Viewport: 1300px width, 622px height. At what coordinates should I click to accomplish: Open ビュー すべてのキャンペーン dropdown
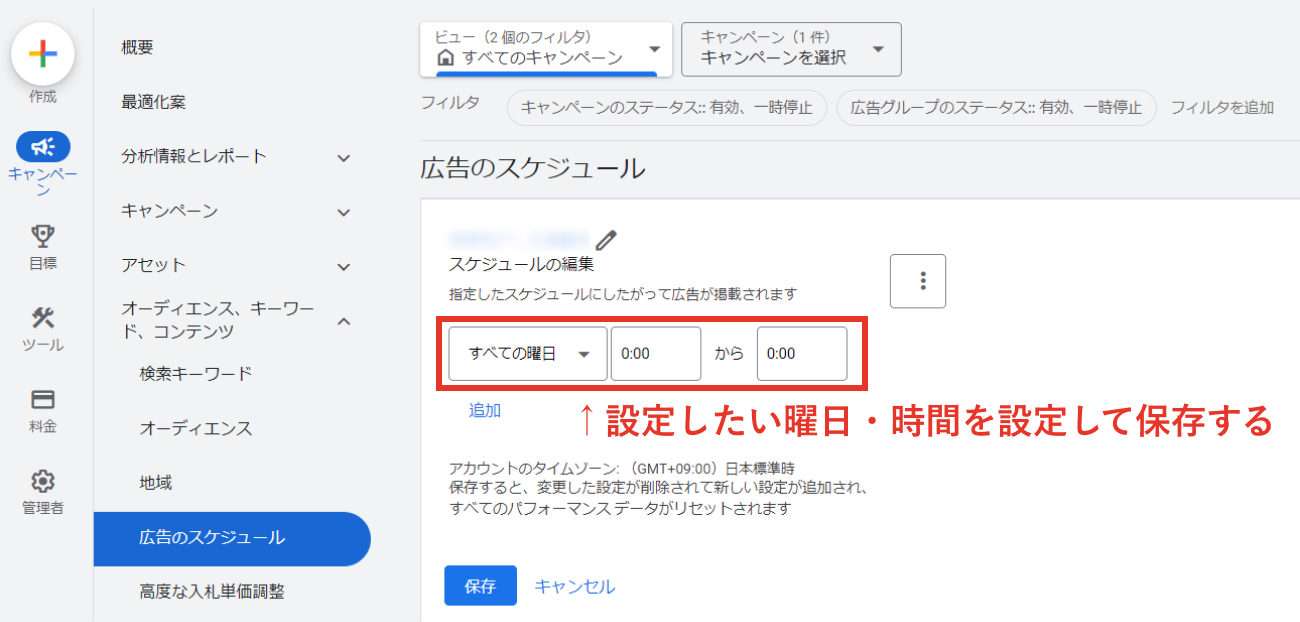click(545, 49)
